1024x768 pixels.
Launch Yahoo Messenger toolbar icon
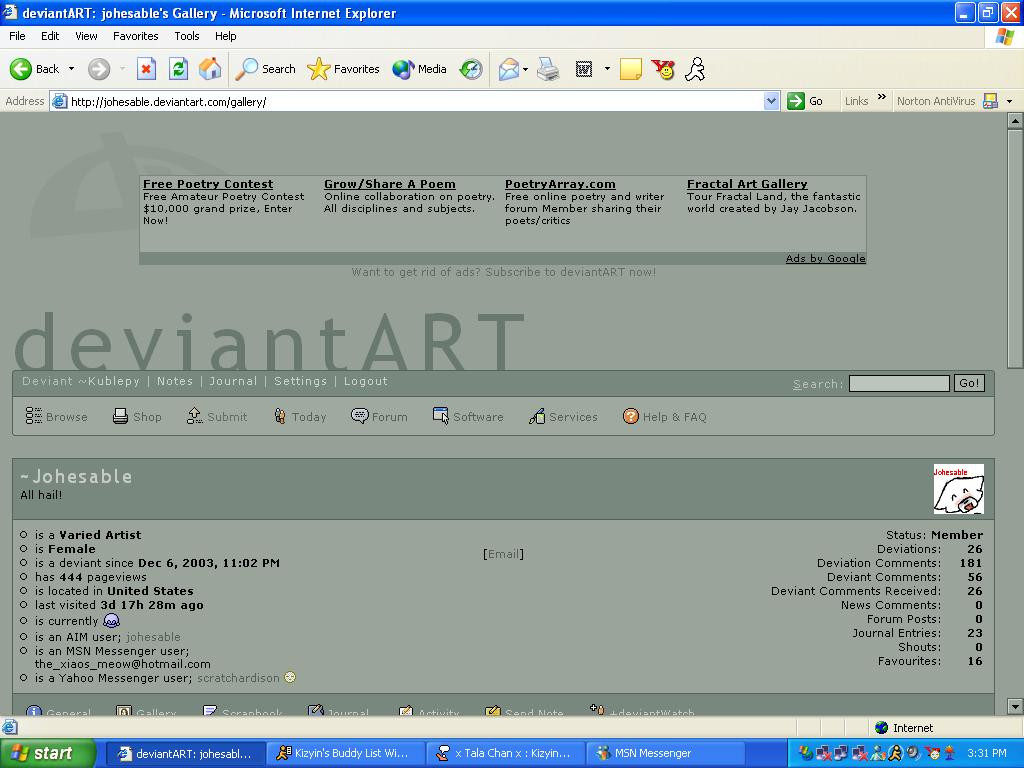pyautogui.click(x=663, y=69)
